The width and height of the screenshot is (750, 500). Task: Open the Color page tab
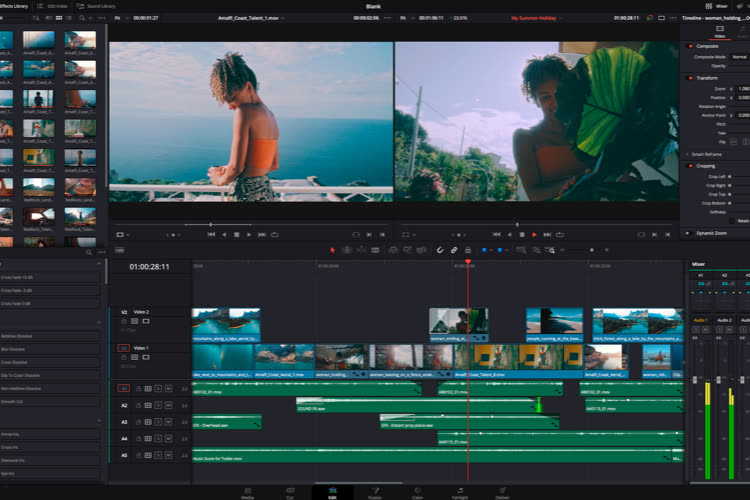pyautogui.click(x=417, y=493)
